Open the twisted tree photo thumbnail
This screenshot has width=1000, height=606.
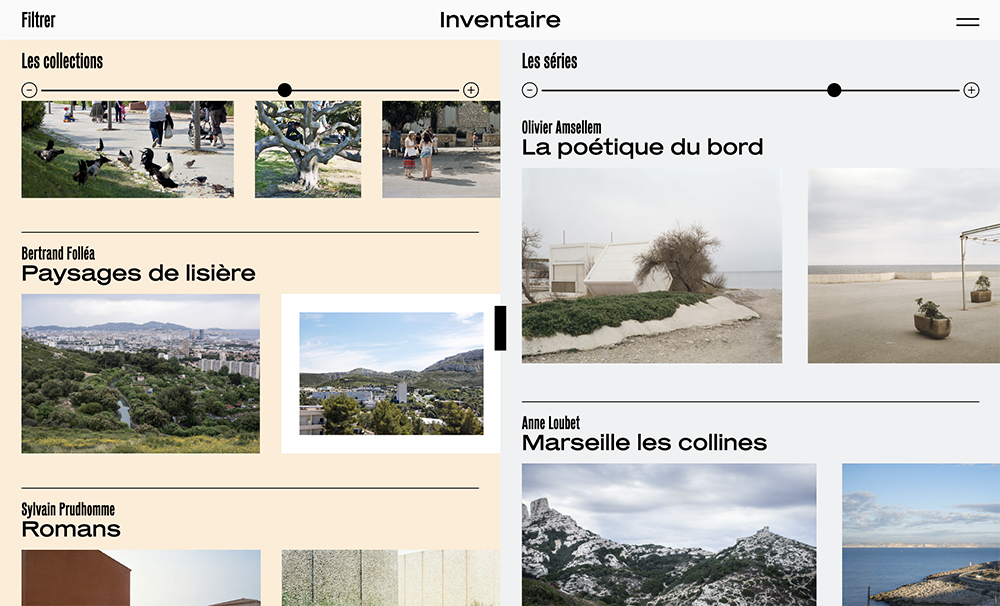tap(308, 149)
